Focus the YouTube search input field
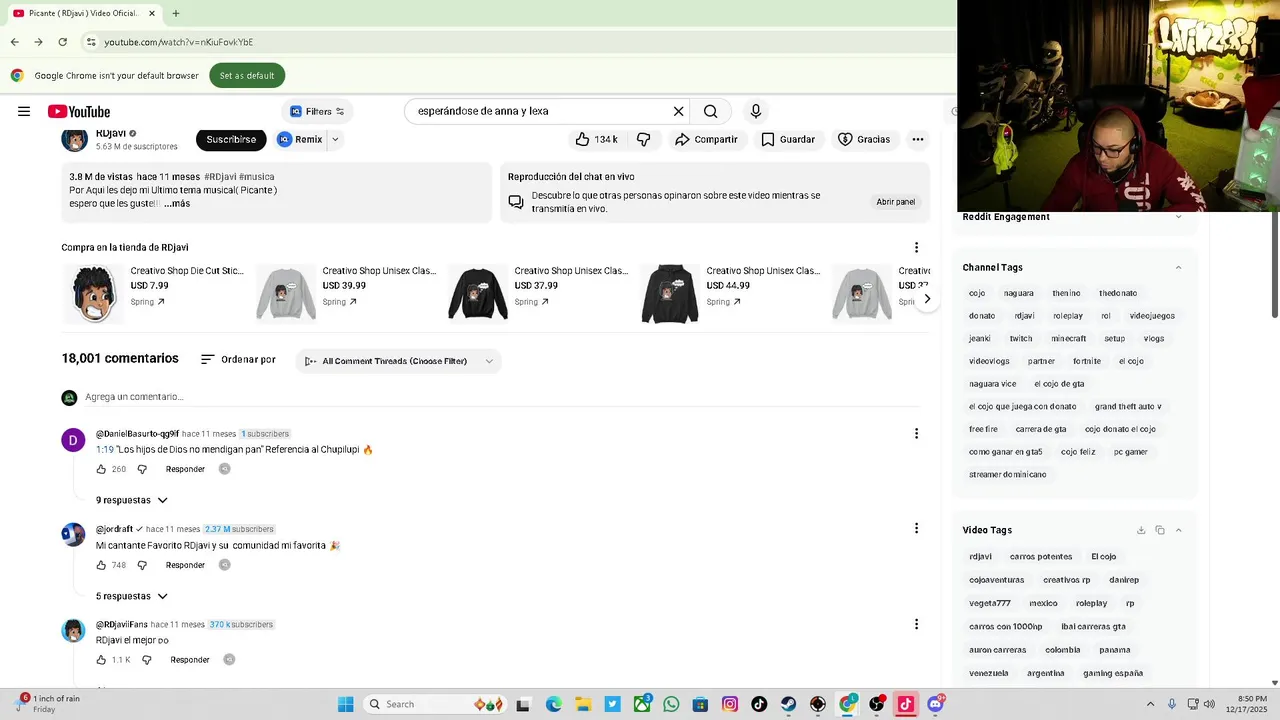 (540, 111)
